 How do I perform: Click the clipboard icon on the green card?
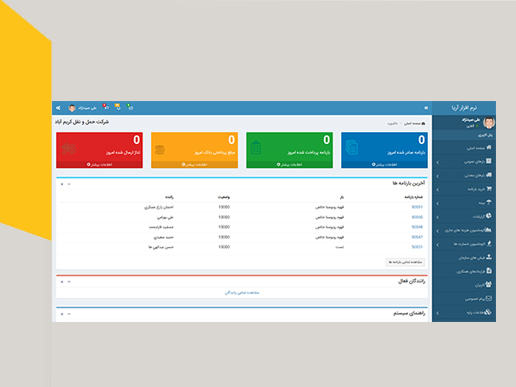[x=256, y=147]
